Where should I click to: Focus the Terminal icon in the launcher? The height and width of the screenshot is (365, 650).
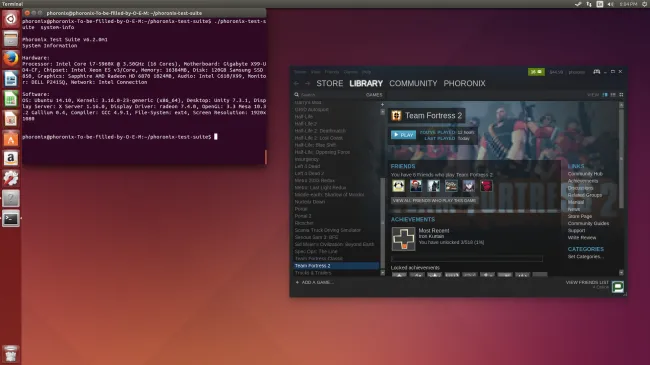pos(11,219)
